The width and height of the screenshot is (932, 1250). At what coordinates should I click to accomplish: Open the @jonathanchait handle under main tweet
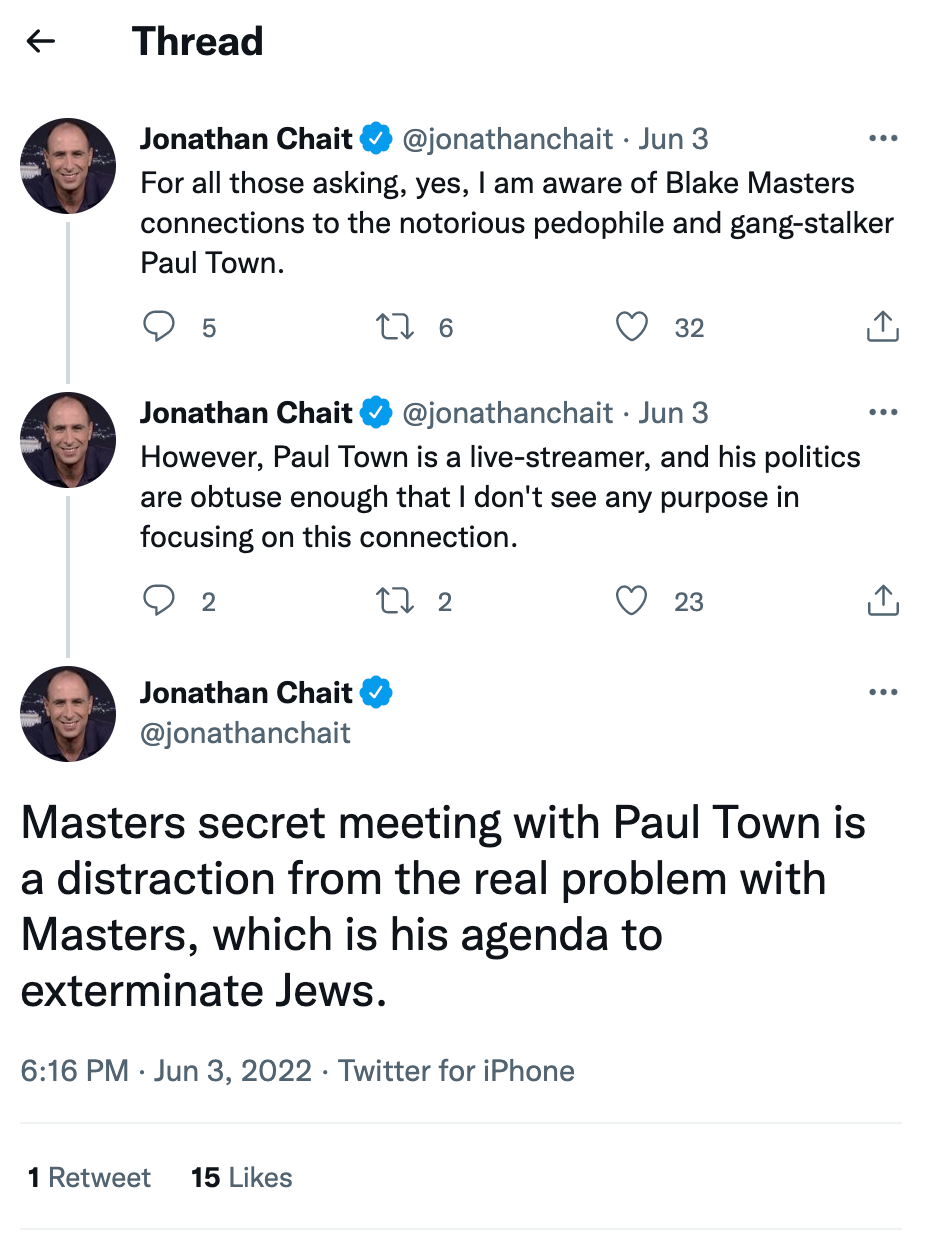245,734
